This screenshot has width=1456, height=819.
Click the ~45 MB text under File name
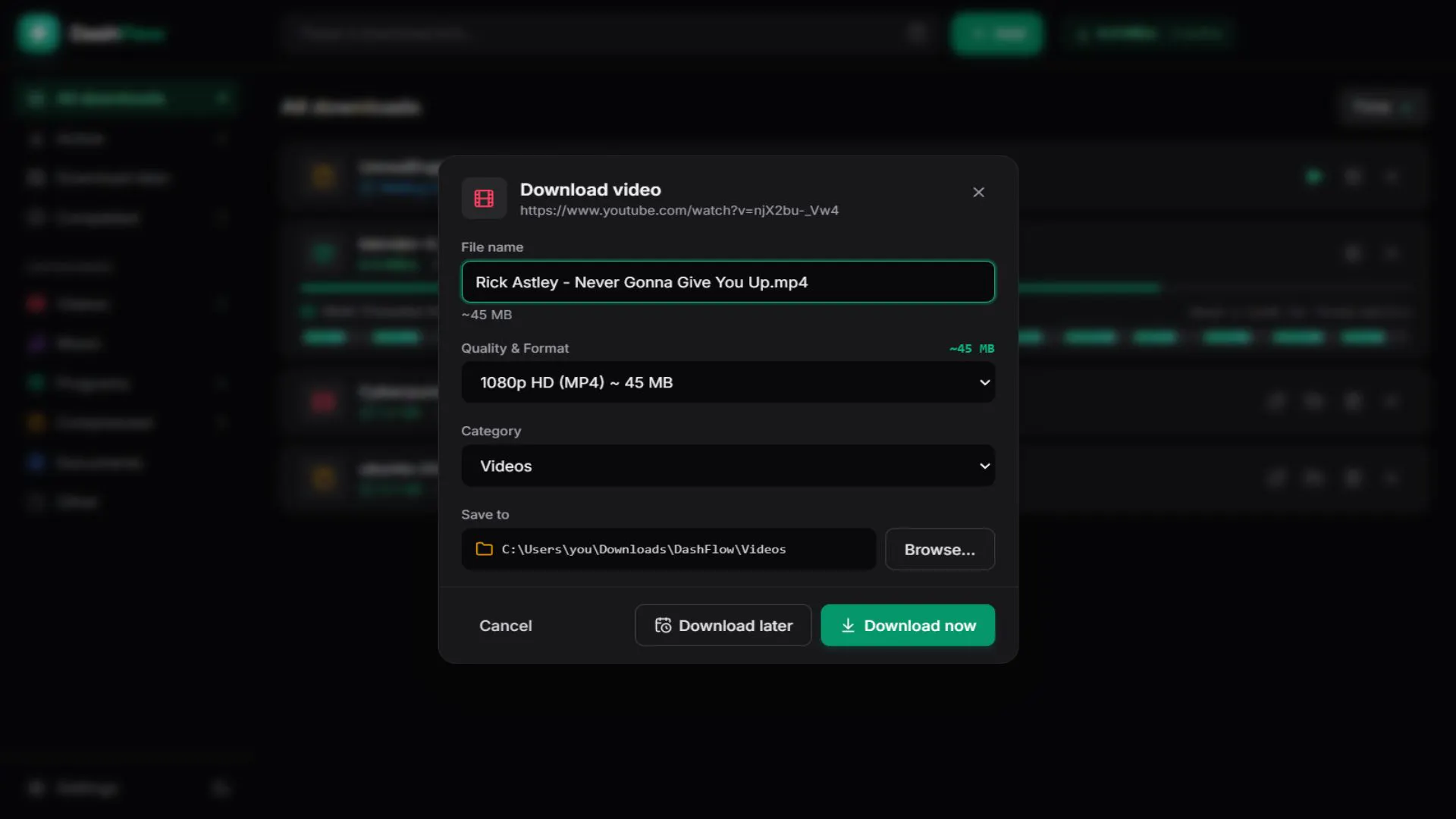coord(487,315)
